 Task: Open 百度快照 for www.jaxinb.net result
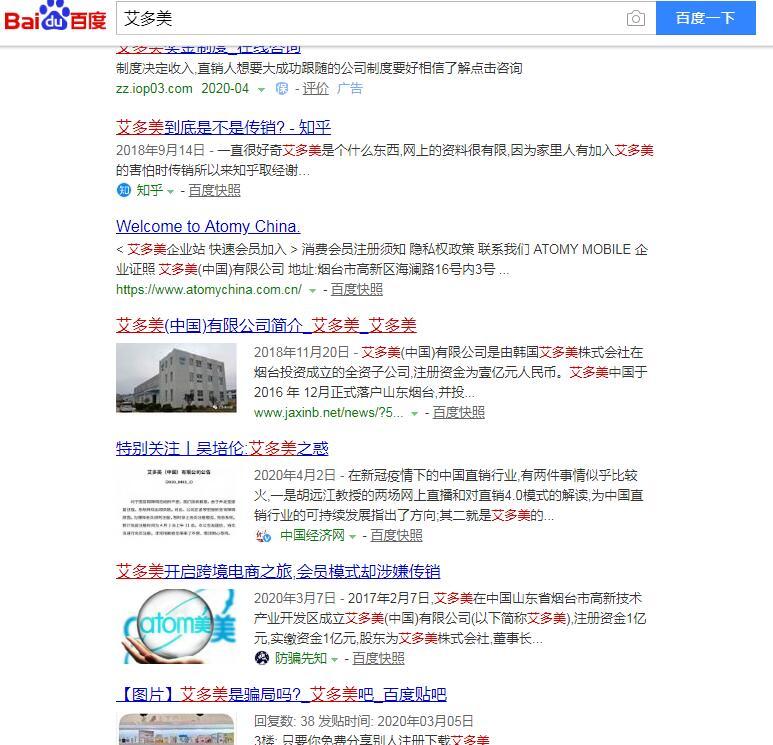pos(458,412)
